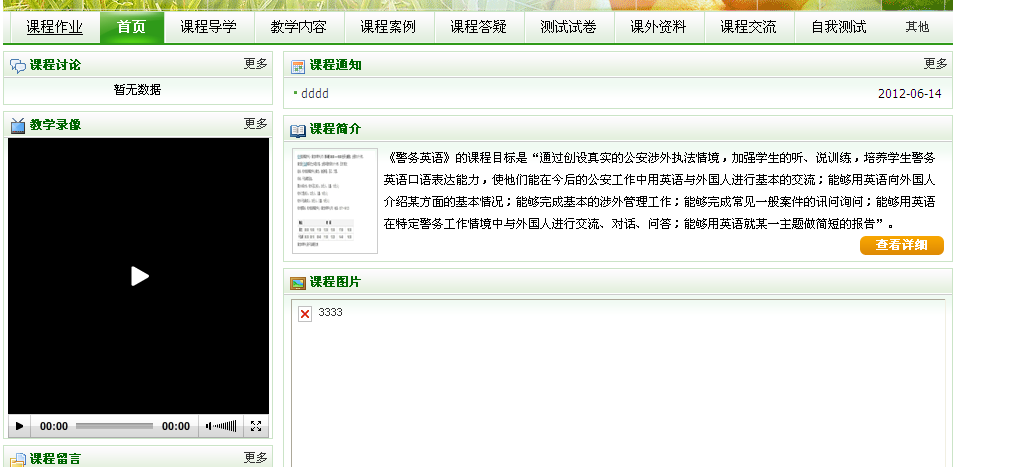Open the 自我测试 navigation tab
The height and width of the screenshot is (467, 1017).
pos(838,27)
